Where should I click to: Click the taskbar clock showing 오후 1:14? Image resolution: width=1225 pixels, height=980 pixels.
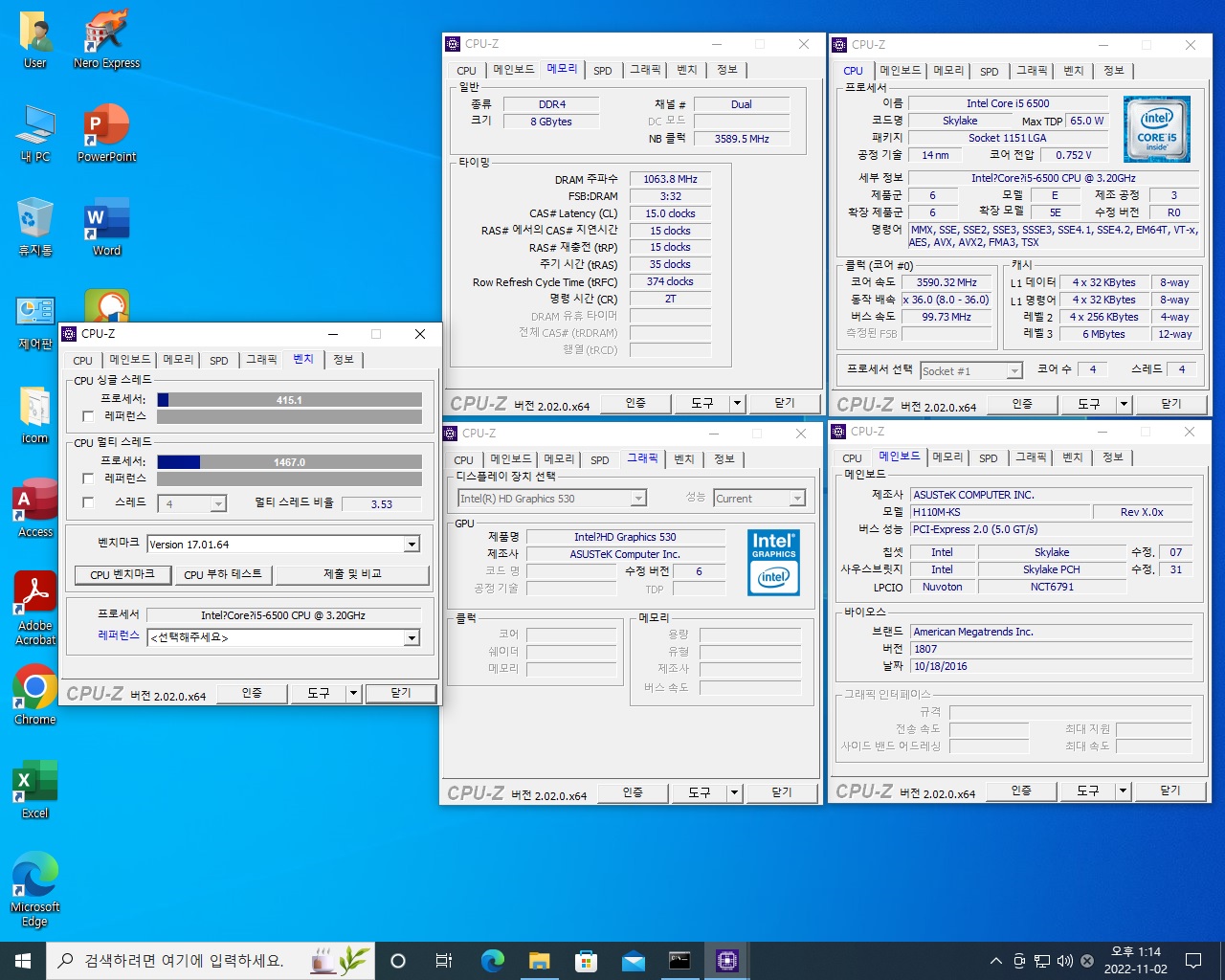(1135, 961)
